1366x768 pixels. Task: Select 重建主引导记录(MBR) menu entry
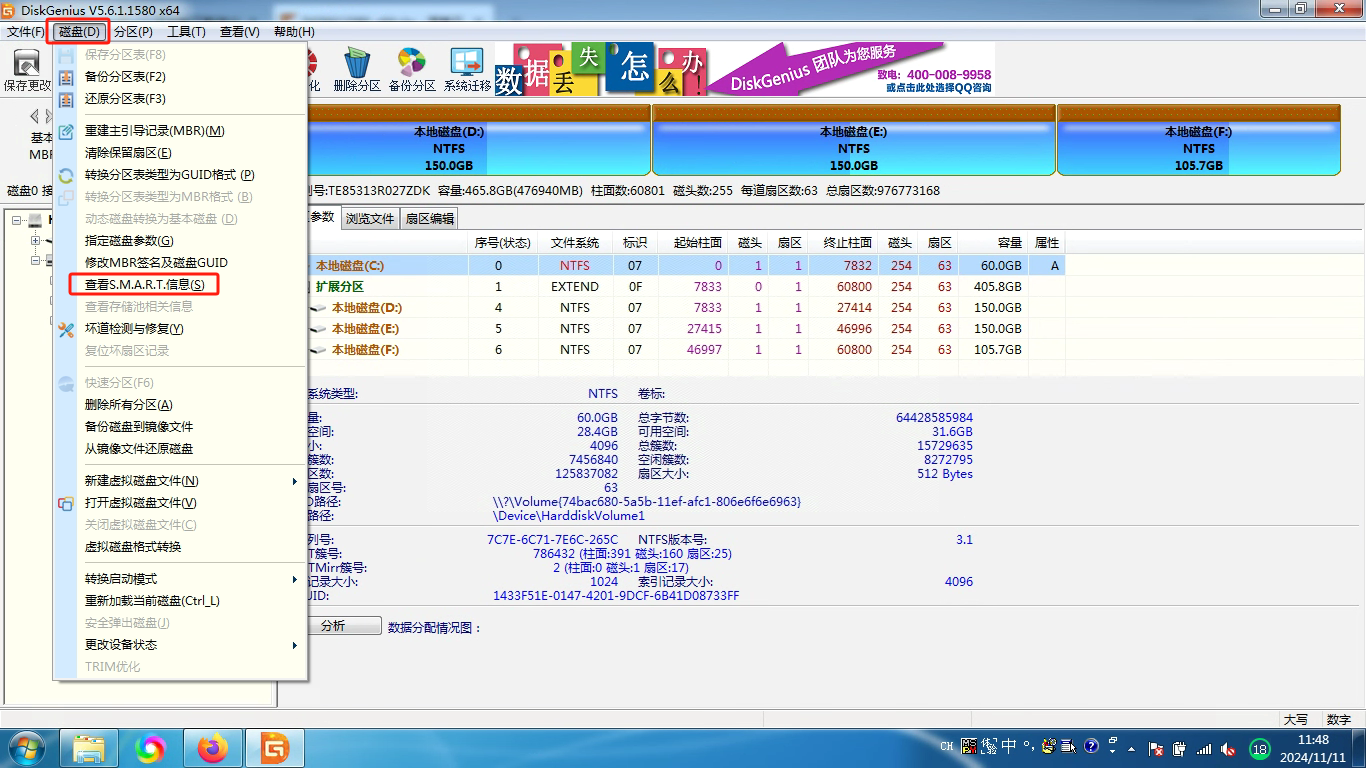click(155, 130)
